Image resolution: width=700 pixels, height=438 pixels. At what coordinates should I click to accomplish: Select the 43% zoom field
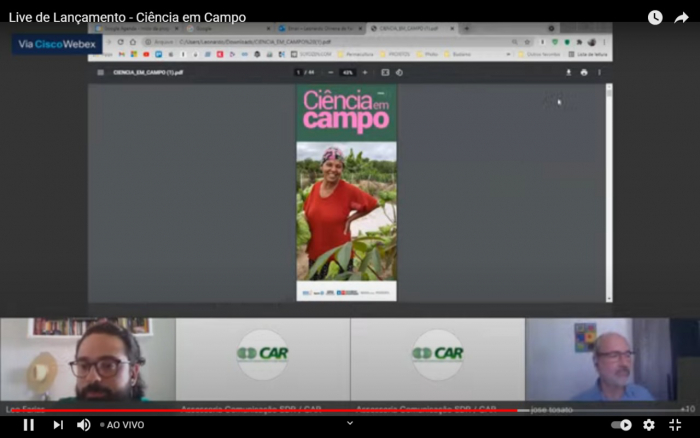point(347,72)
